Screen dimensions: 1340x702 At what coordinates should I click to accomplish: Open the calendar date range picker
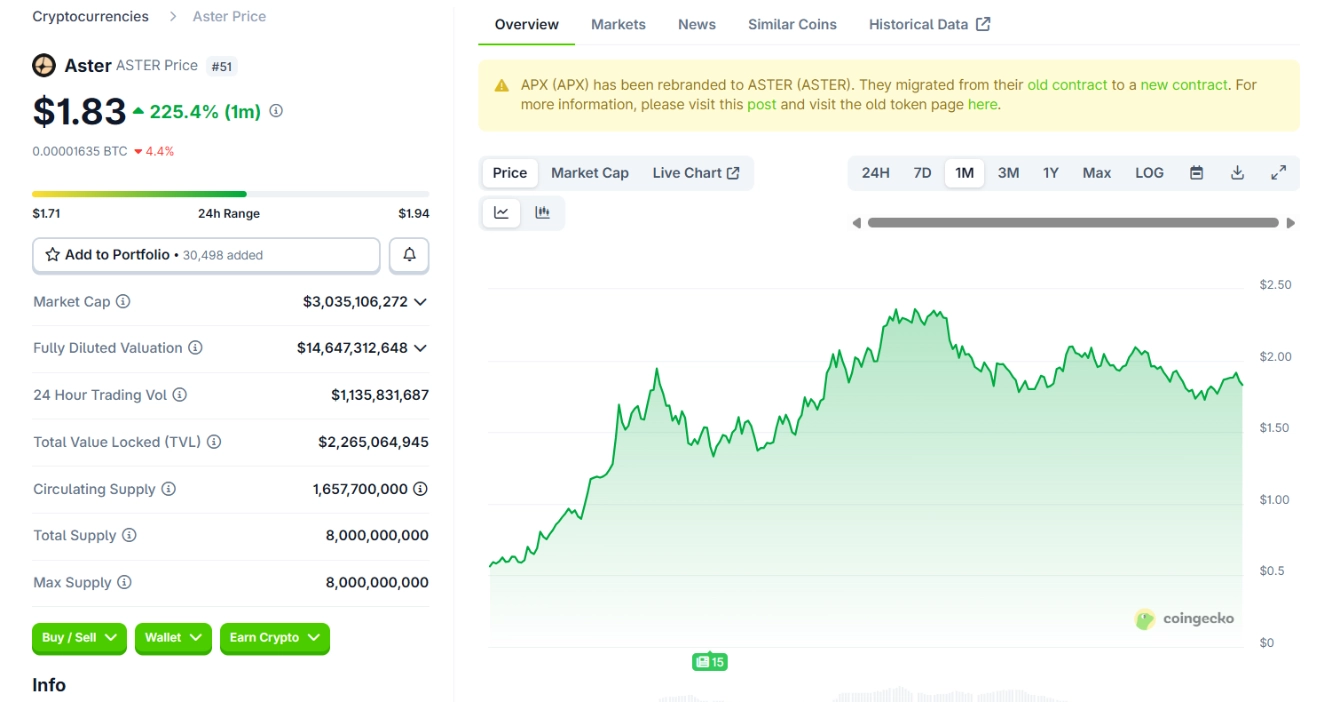click(1196, 173)
